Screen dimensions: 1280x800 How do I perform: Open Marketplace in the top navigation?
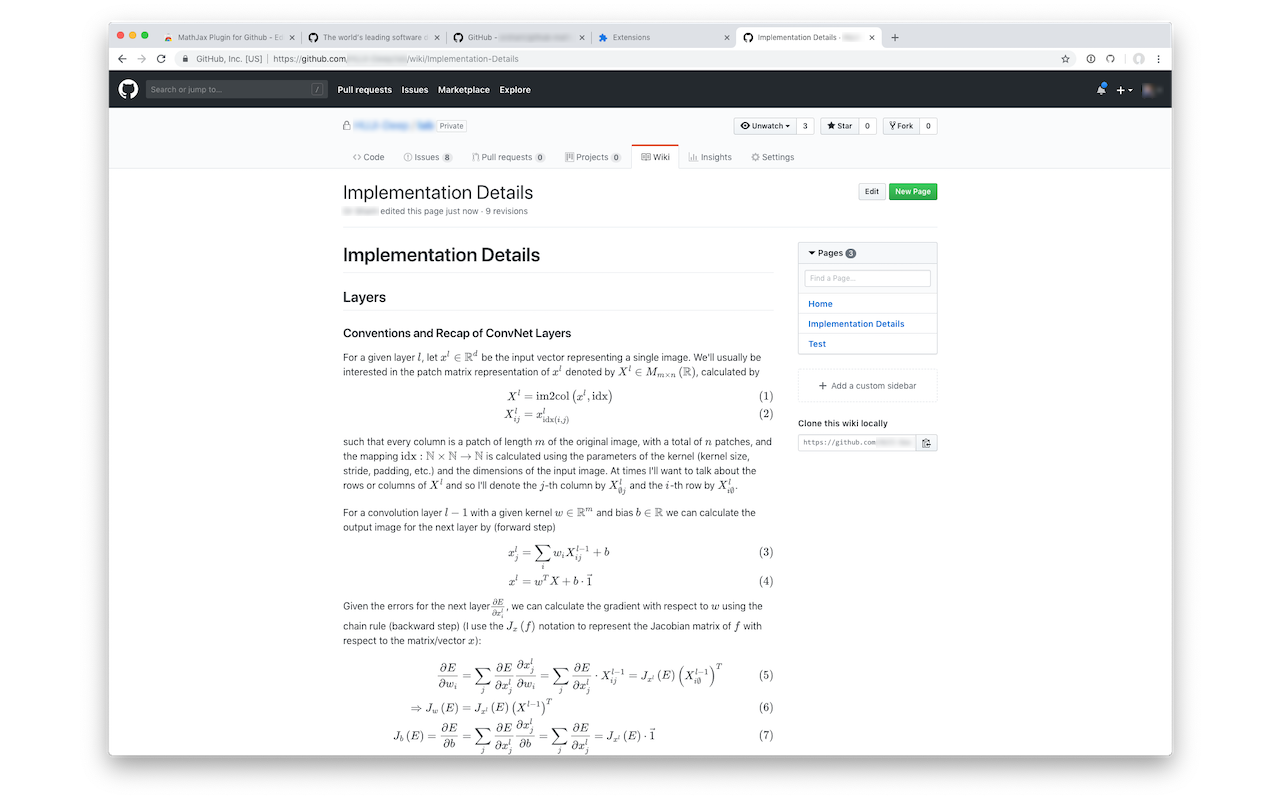click(464, 90)
